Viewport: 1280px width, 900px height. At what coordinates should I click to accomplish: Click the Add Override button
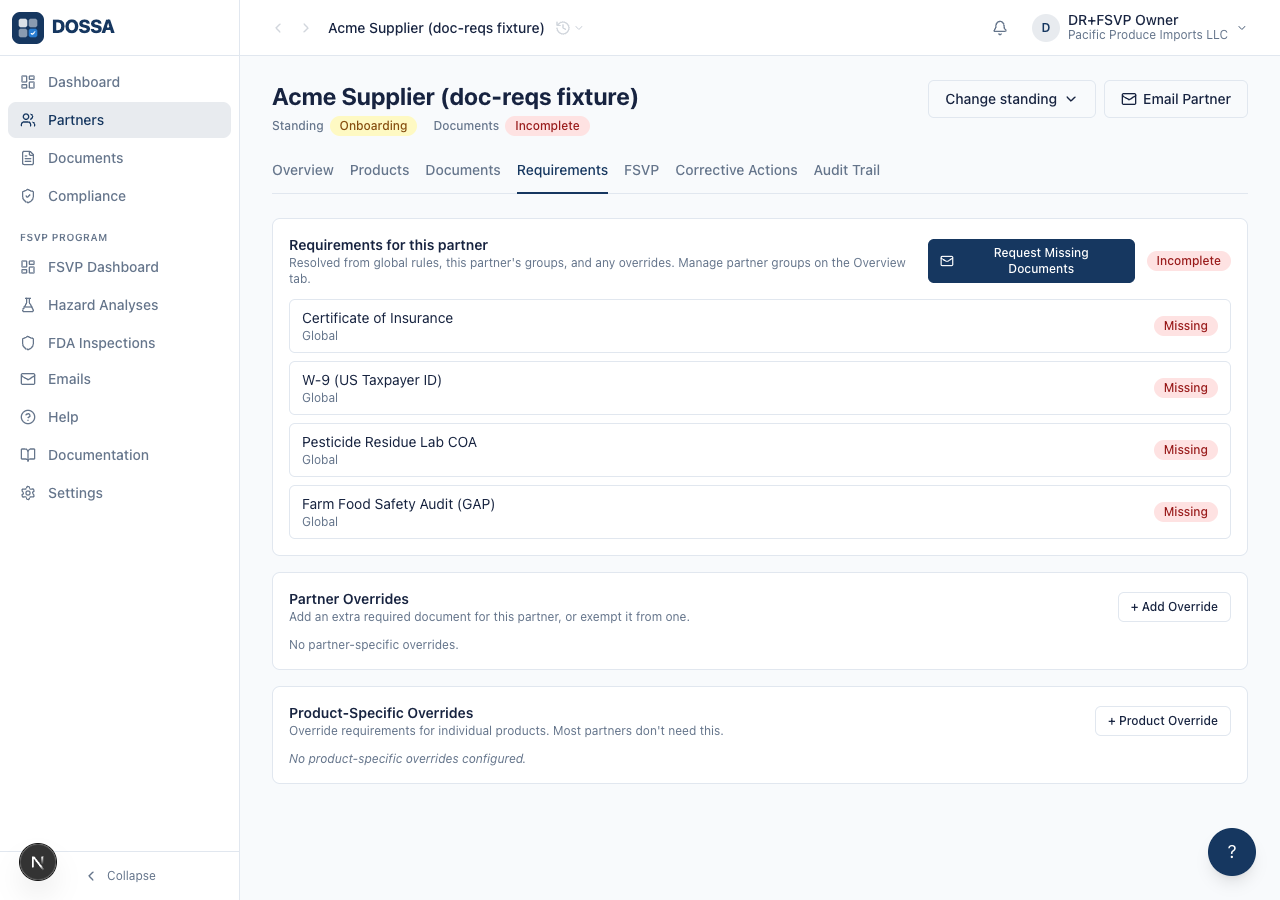coord(1174,607)
